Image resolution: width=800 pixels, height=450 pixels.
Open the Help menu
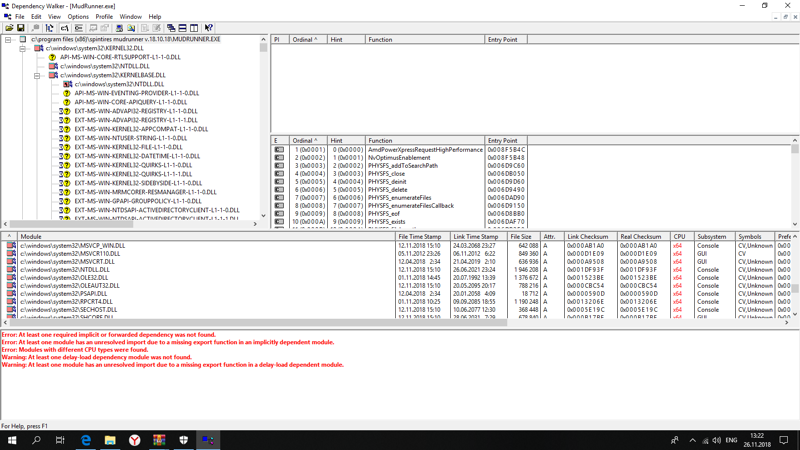pyautogui.click(x=155, y=17)
